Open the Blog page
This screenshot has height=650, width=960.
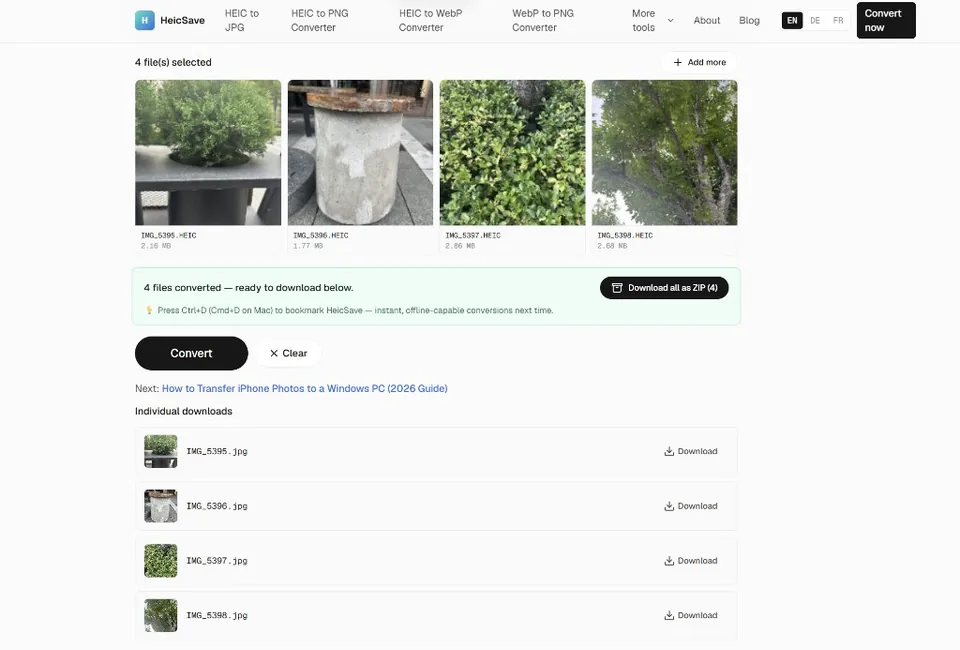coord(749,20)
